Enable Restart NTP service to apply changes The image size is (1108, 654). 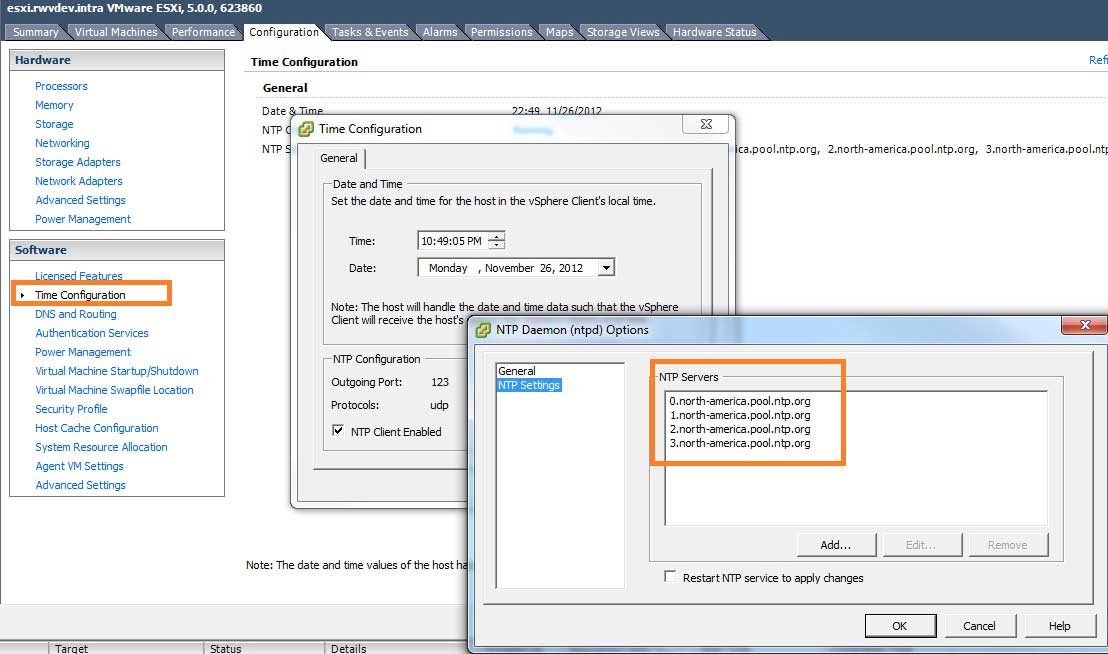click(669, 576)
